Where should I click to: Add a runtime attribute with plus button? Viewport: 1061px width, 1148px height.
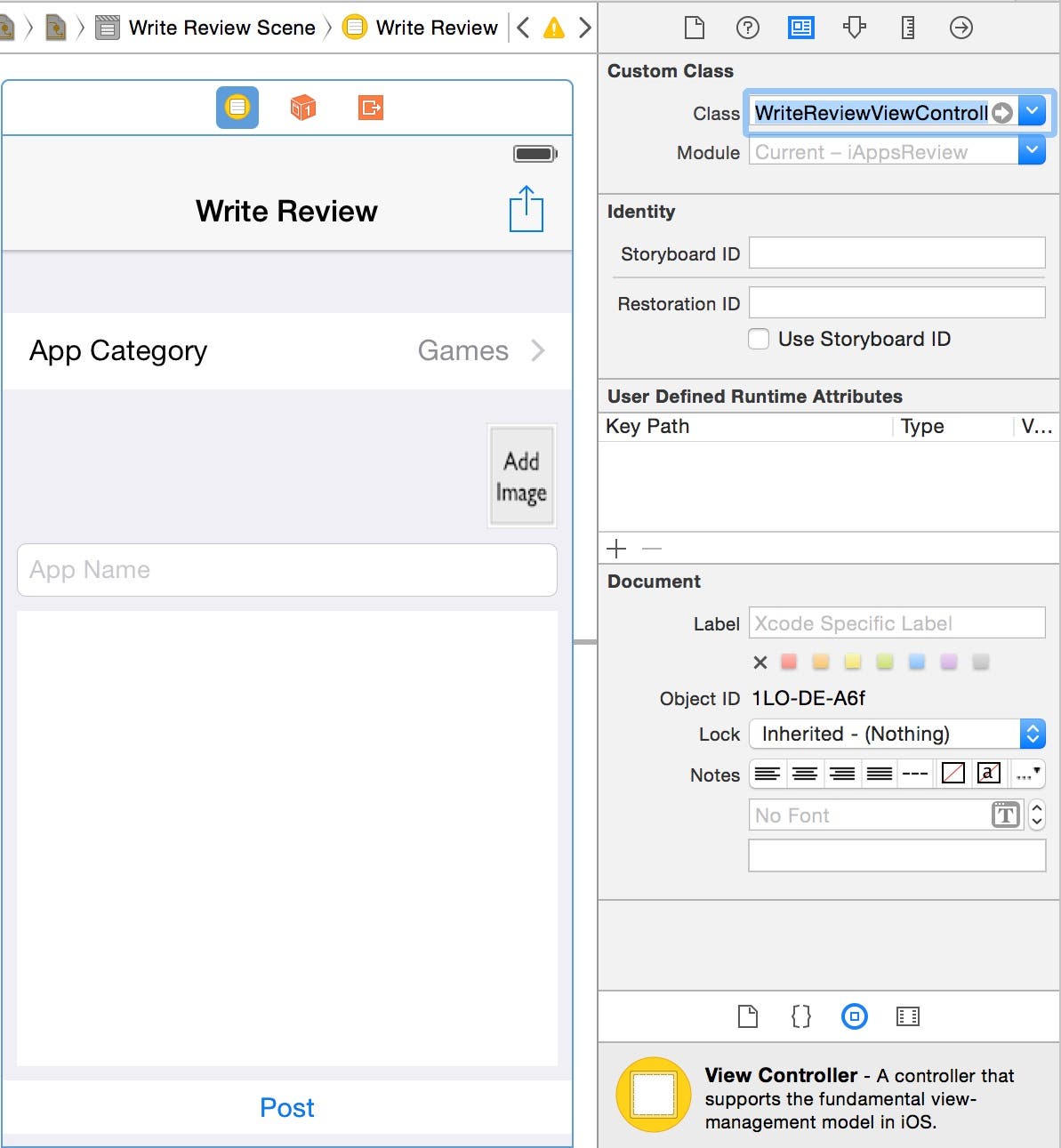click(x=616, y=549)
